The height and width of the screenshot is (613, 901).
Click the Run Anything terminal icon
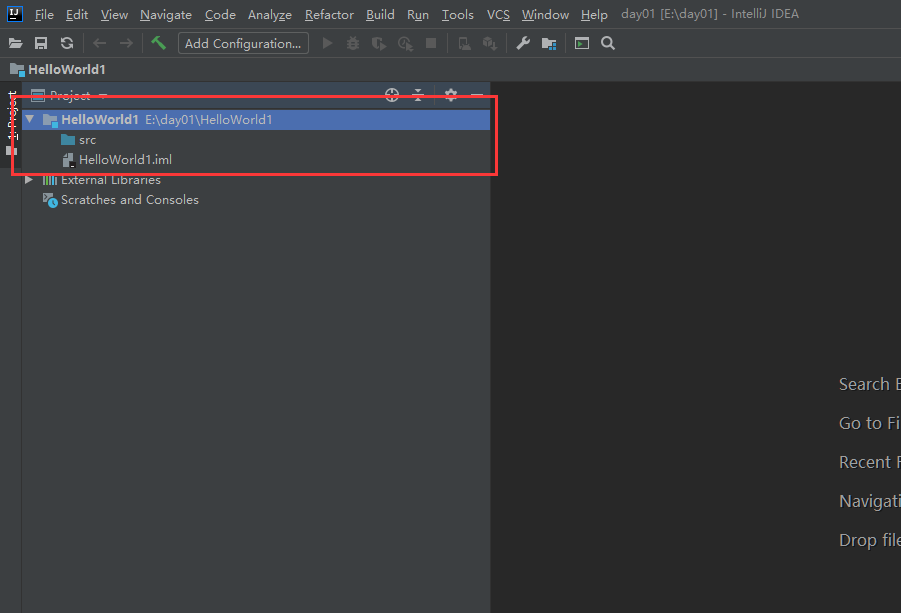click(582, 43)
